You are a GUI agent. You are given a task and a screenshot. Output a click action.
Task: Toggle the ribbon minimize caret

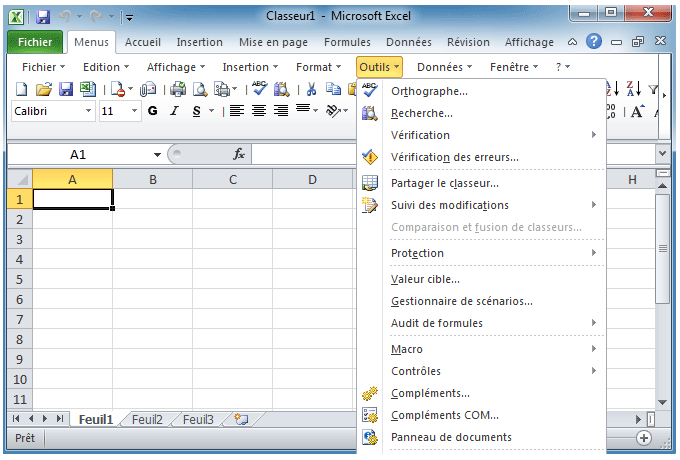click(572, 42)
